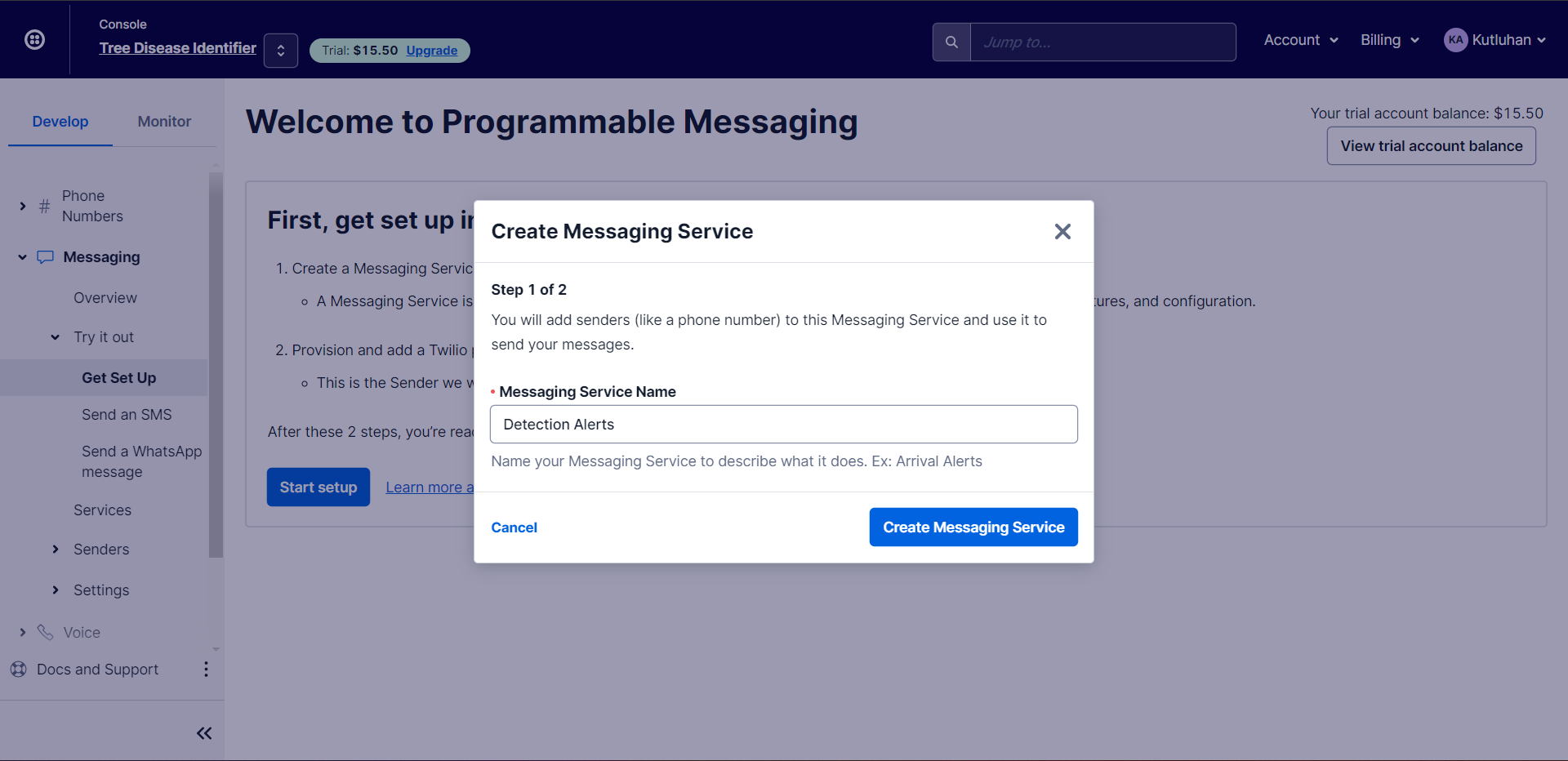Click the KA user avatar
The height and width of the screenshot is (761, 1568).
(x=1455, y=40)
